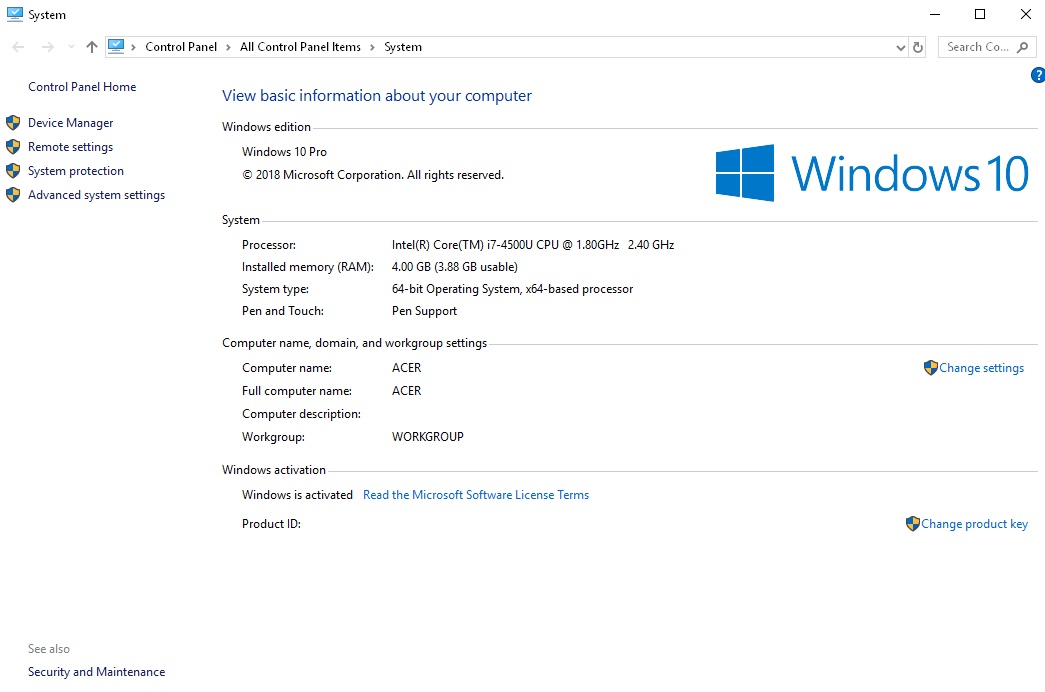This screenshot has height=692, width=1045.
Task: Click the WORKGROUP value
Action: (427, 437)
